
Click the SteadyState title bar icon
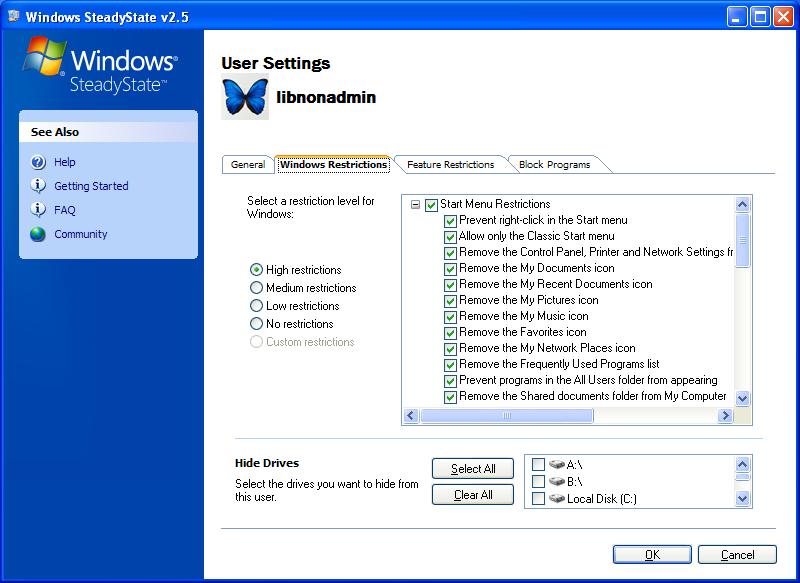pos(14,16)
